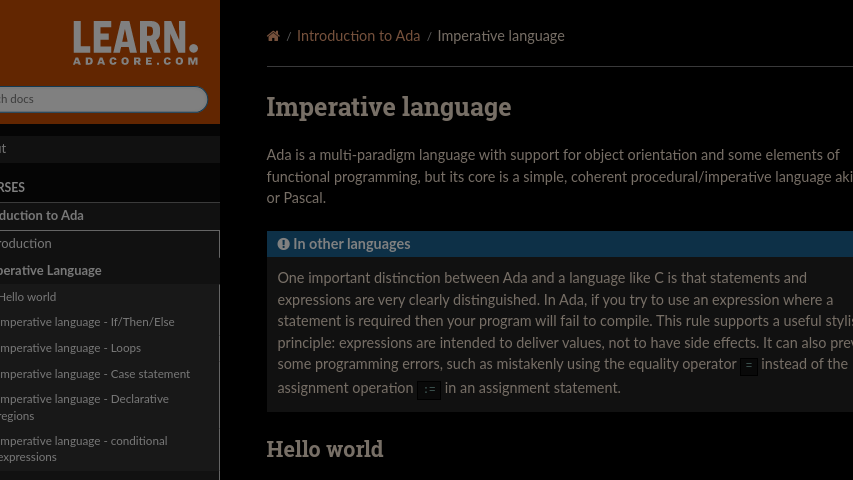Click the Imperative language page heading
The height and width of the screenshot is (480, 853).
389,107
